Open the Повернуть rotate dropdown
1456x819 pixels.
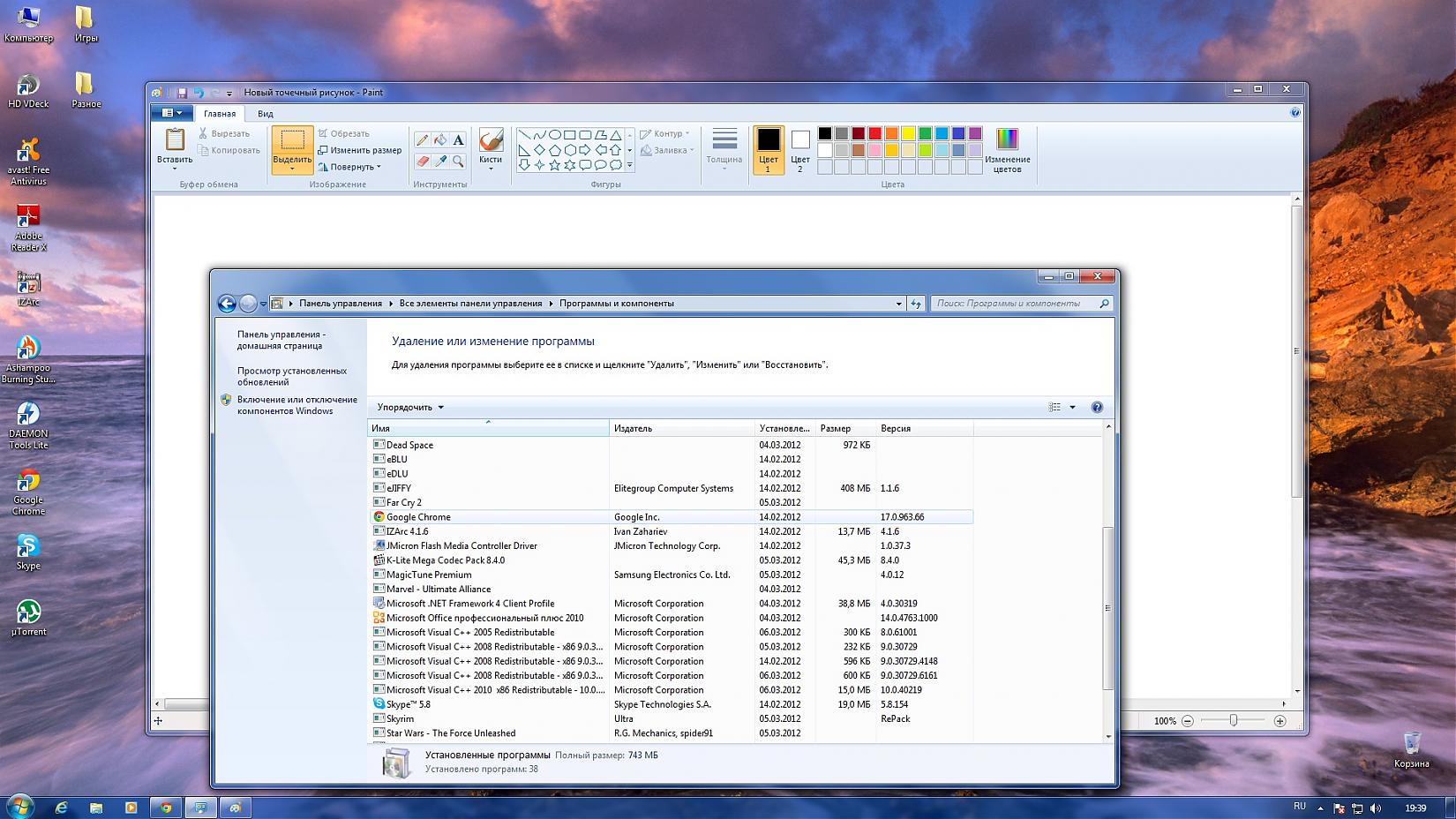pos(351,167)
